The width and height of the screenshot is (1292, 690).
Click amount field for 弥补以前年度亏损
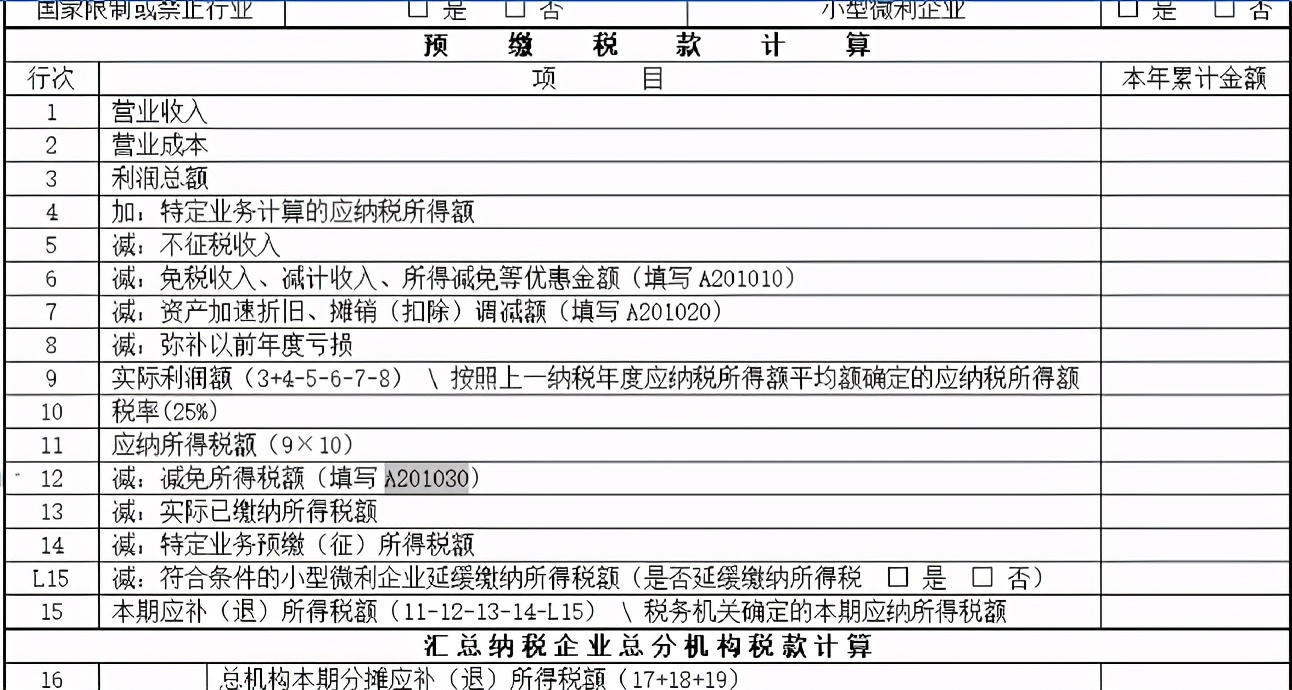point(1194,345)
